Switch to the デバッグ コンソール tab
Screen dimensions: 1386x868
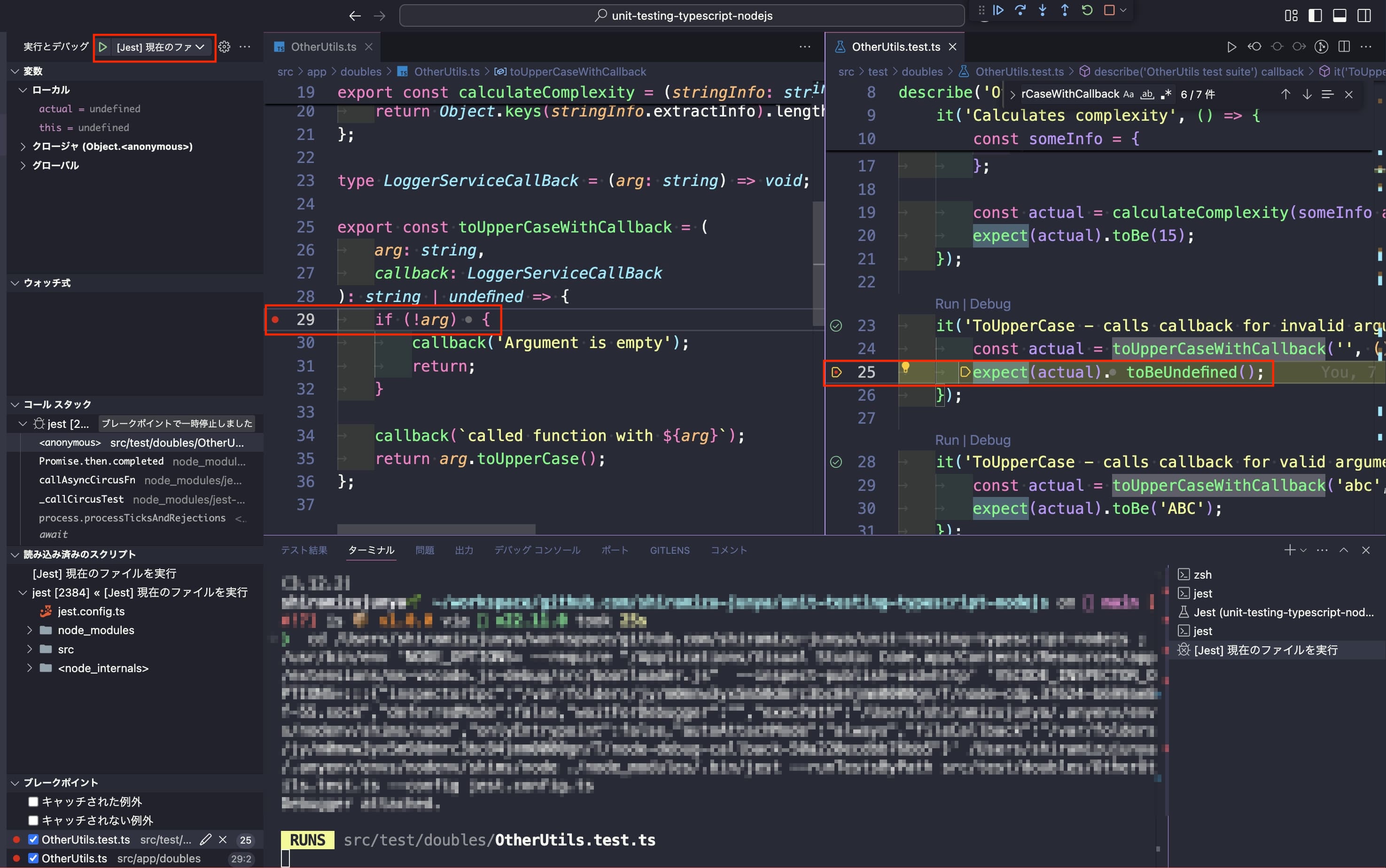pos(537,550)
